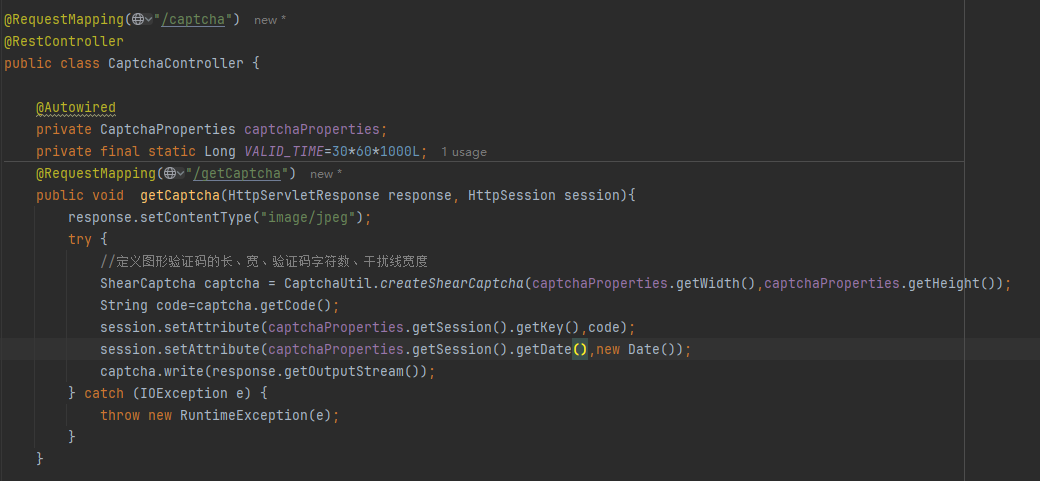Click the "1 usage" hint after VALID_TIME
The image size is (1040, 481).
(x=464, y=152)
